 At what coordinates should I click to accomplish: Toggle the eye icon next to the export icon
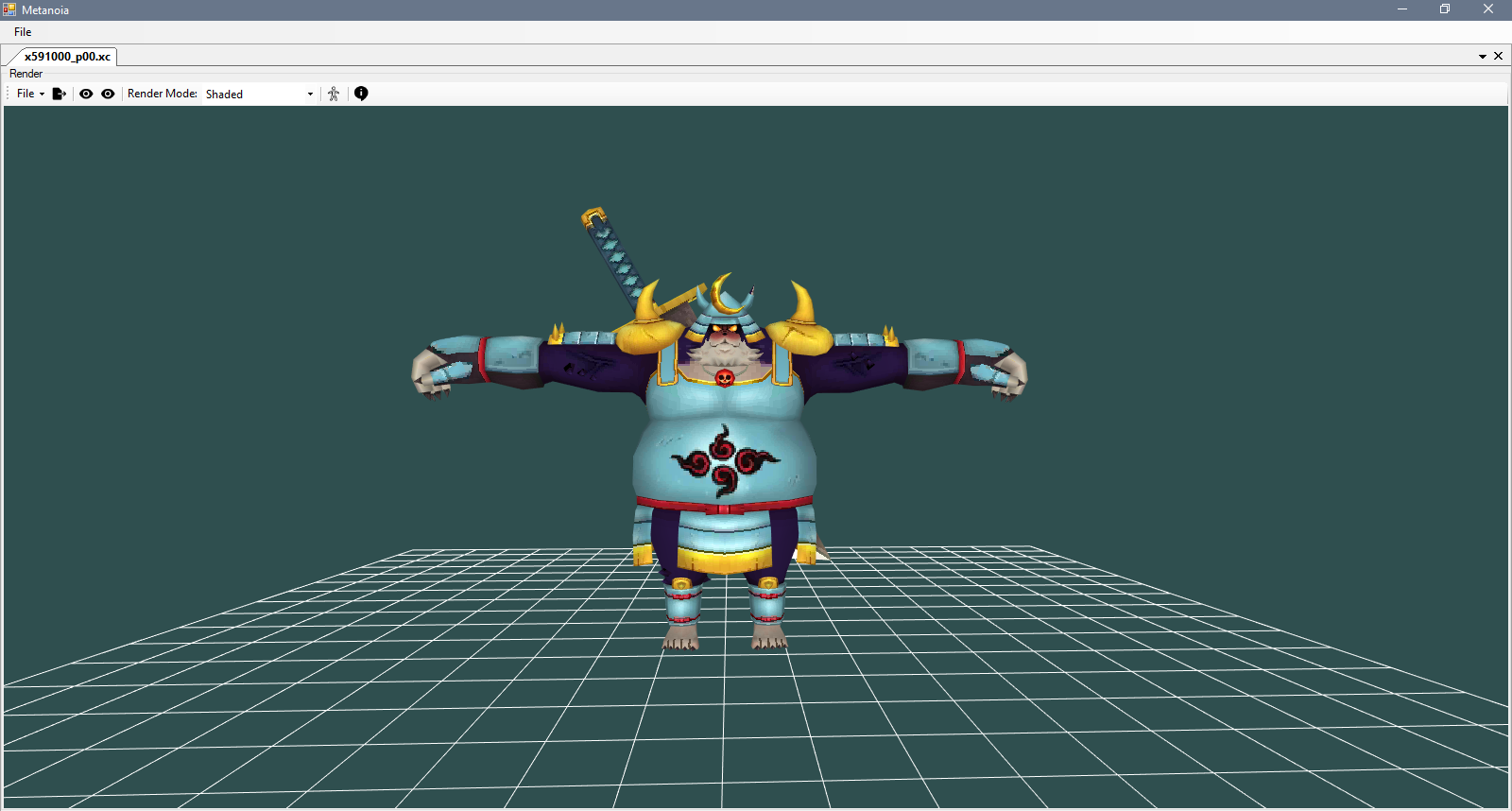pos(86,94)
